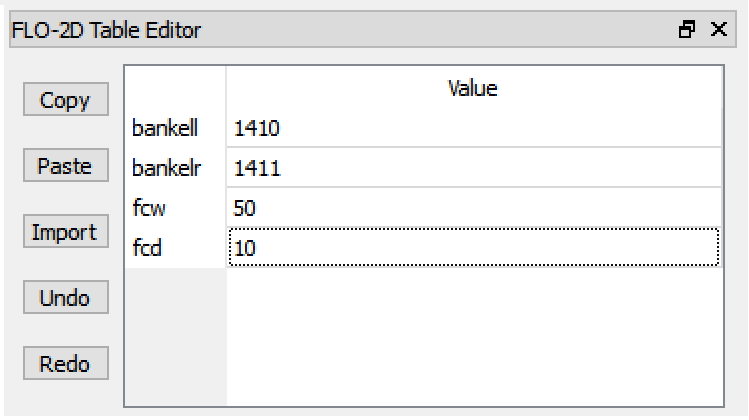Click the FLO-2D Table Editor title bar
This screenshot has width=749, height=420.
pyautogui.click(x=300, y=30)
